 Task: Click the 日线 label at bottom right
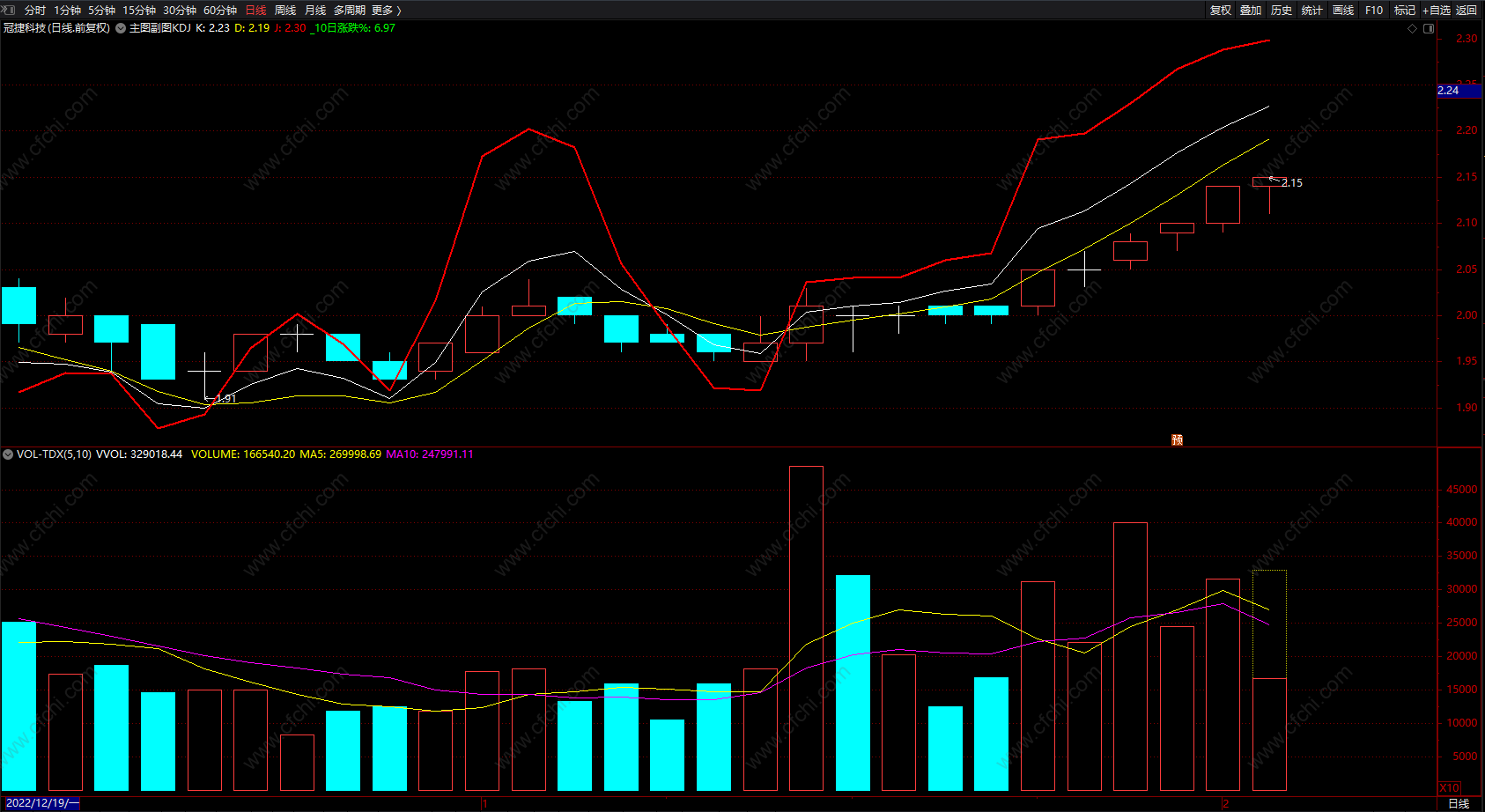point(1459,803)
